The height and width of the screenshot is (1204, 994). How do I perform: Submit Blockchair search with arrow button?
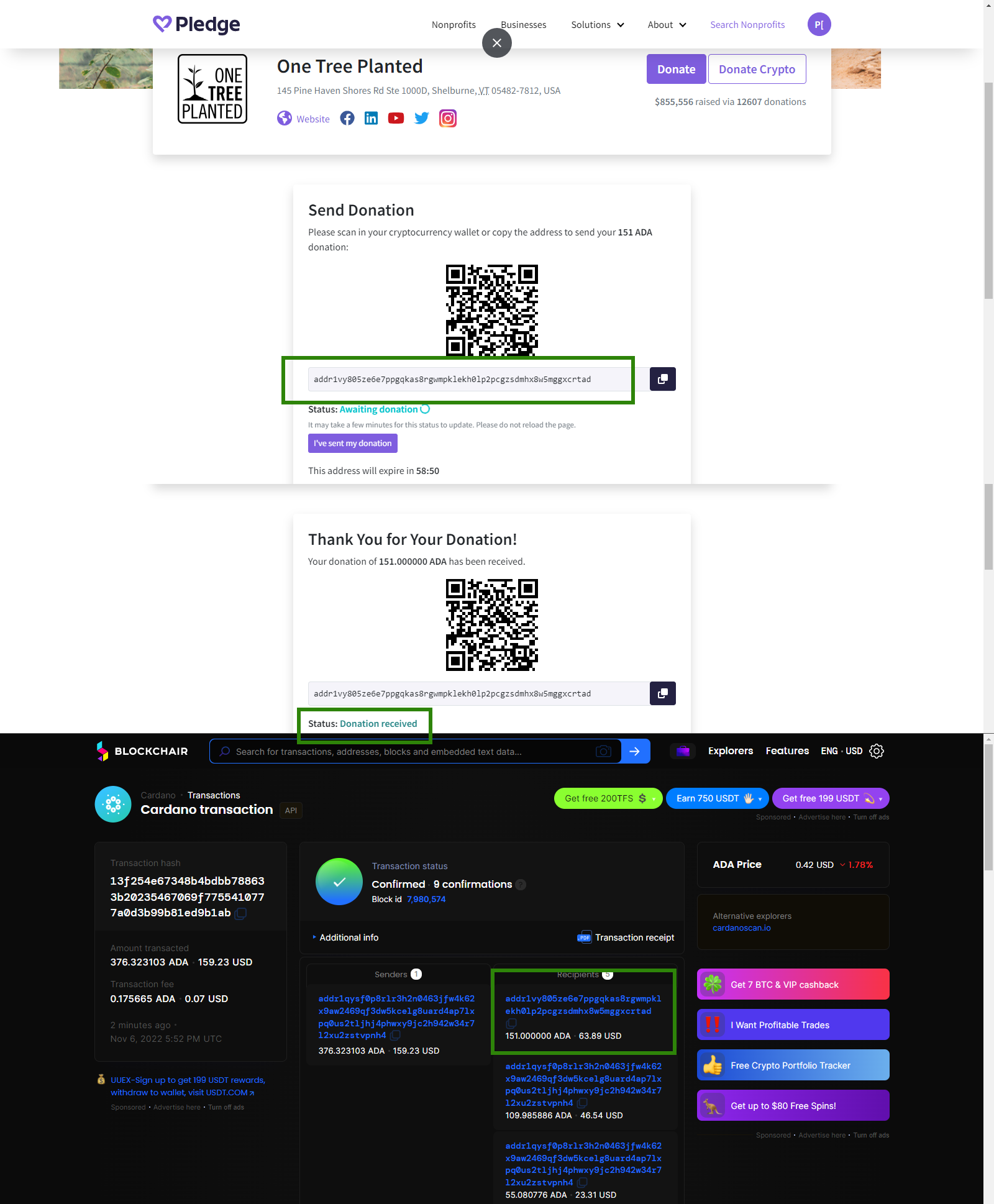tap(635, 751)
